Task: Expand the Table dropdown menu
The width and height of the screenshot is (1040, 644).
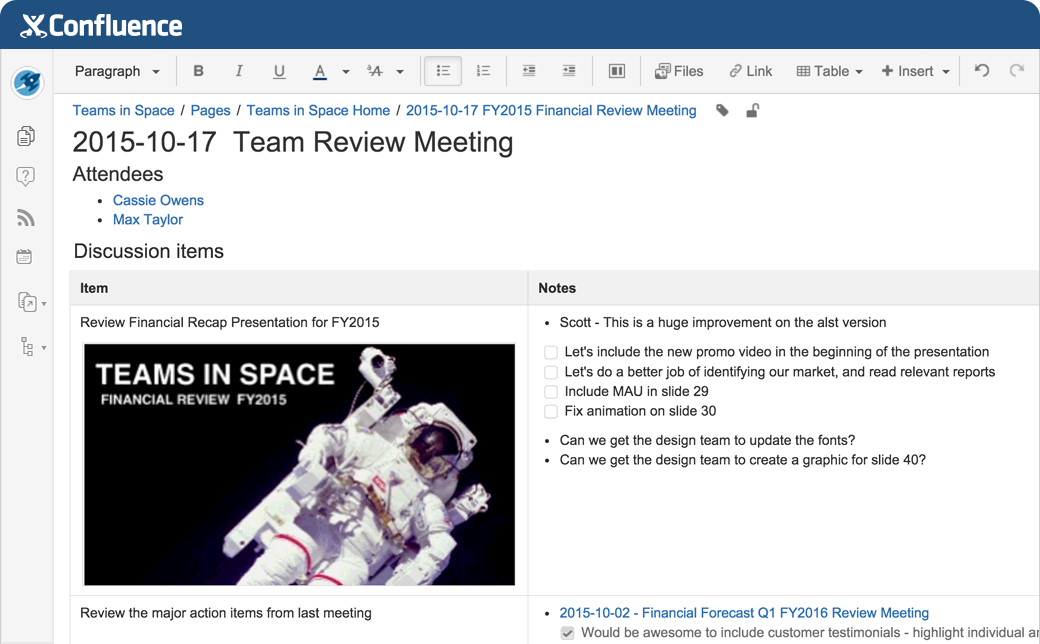Action: point(829,71)
